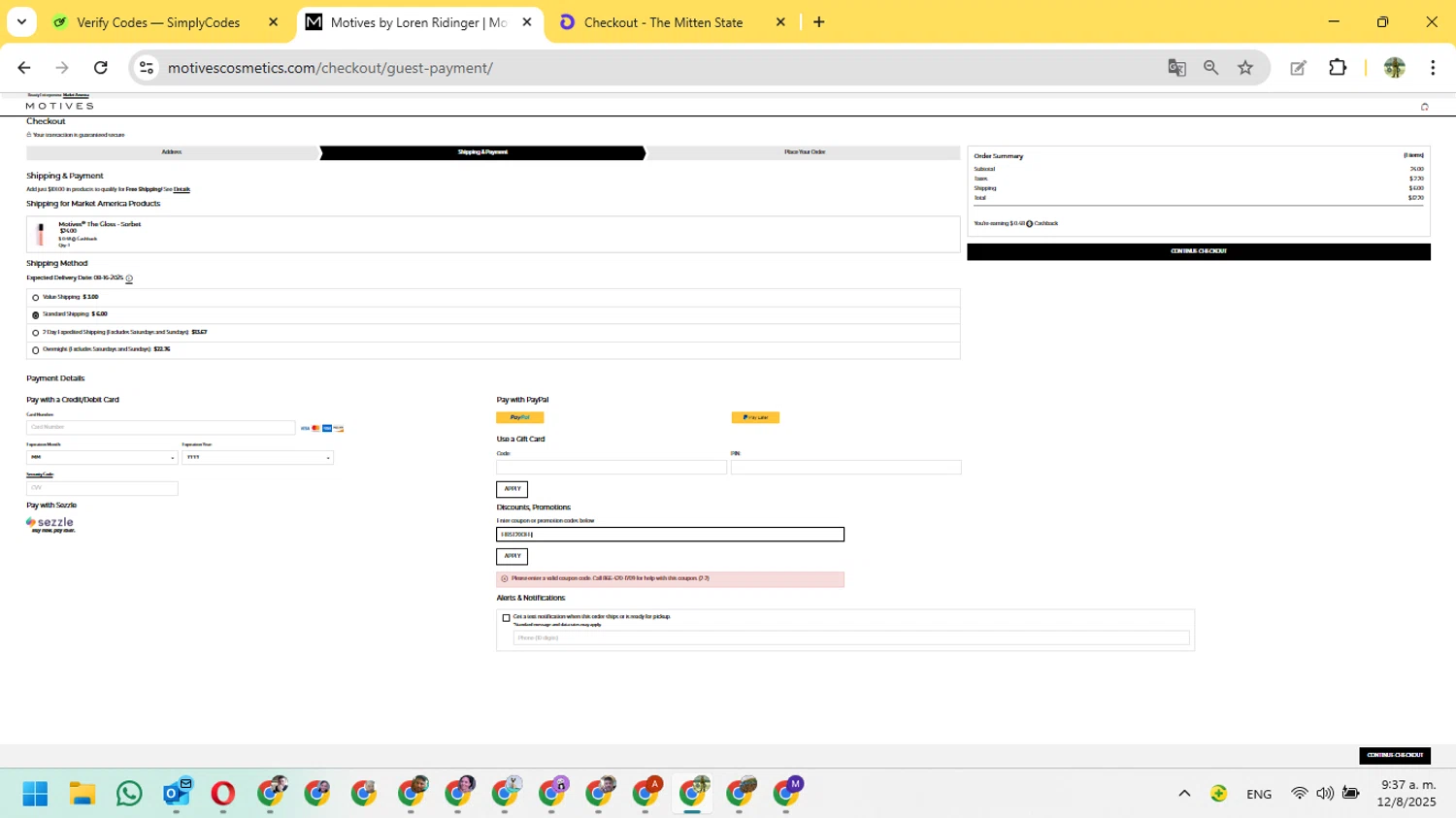This screenshot has width=1456, height=818.
Task: Click the Motives logo
Action: tap(59, 106)
